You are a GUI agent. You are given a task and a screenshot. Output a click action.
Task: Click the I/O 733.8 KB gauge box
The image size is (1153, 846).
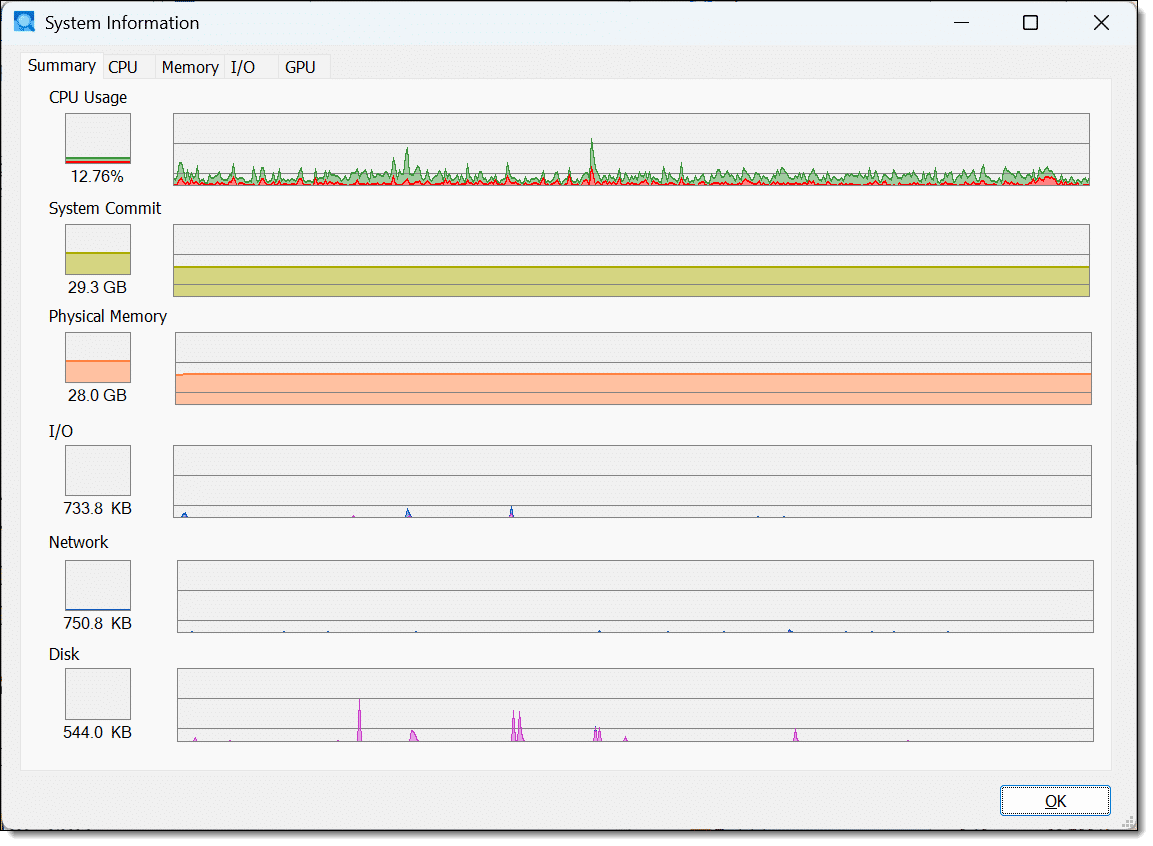[x=98, y=470]
